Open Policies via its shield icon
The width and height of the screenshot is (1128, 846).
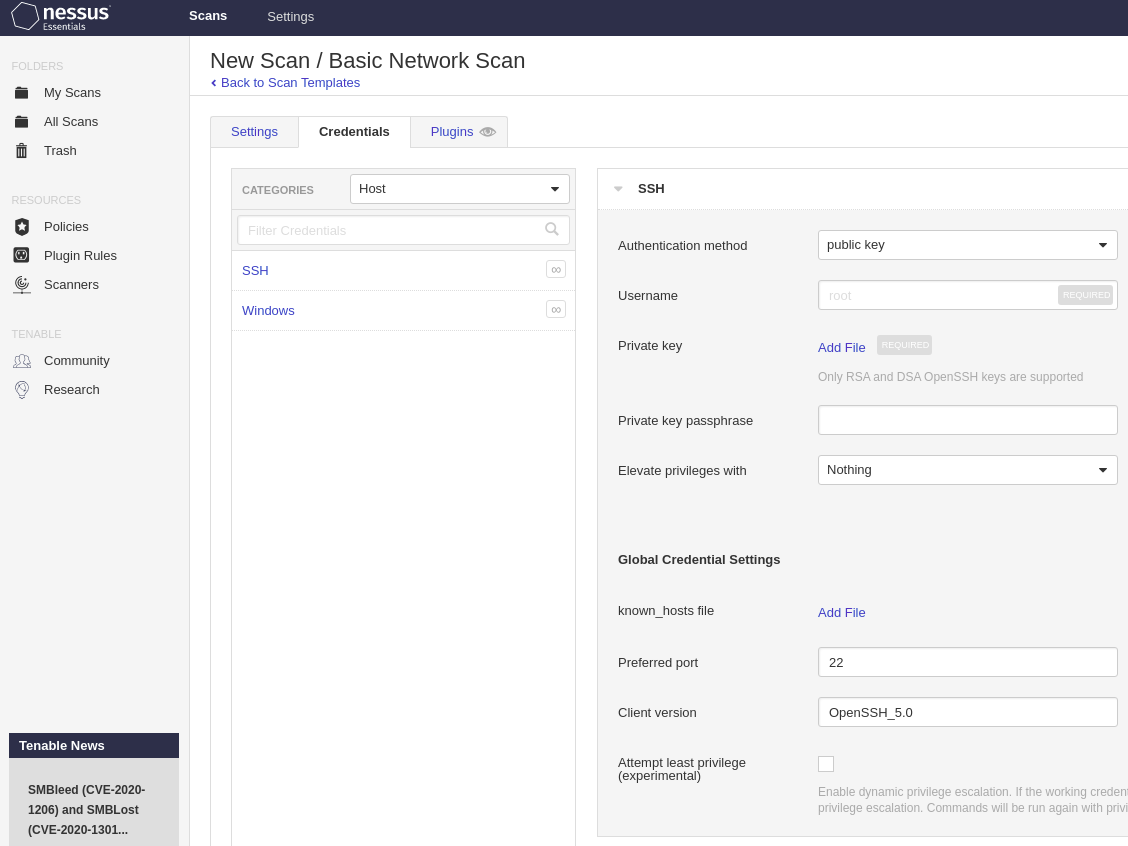point(21,227)
